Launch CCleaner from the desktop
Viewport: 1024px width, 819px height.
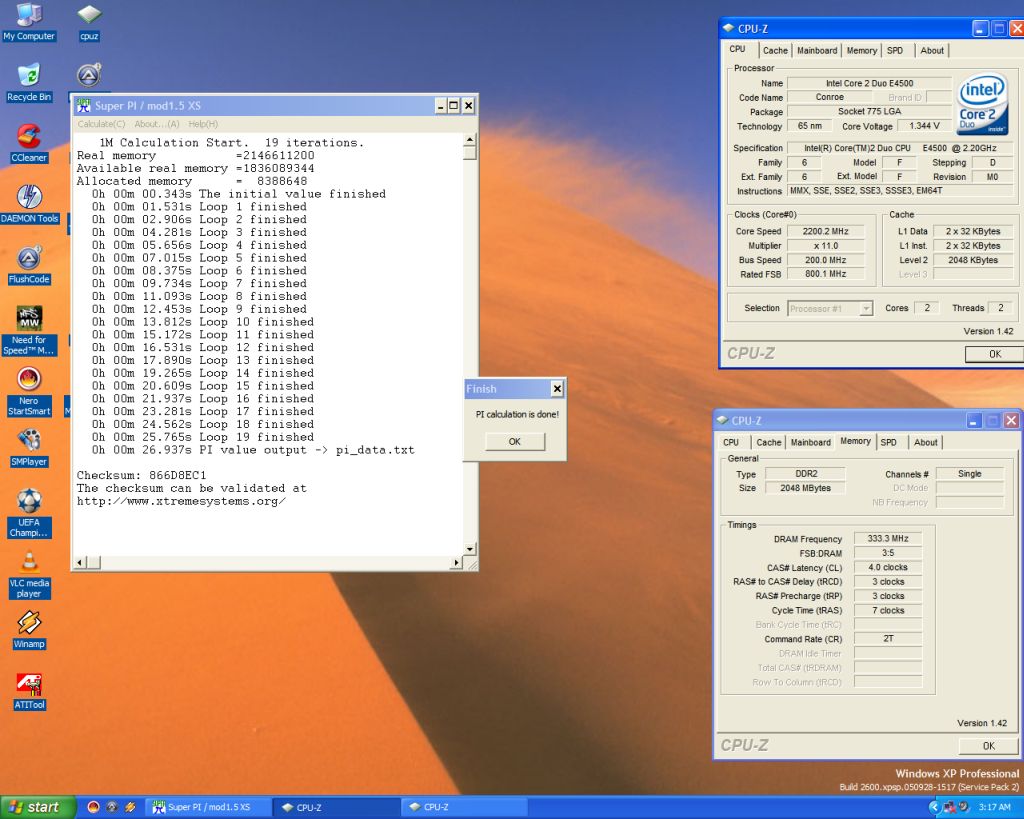29,143
